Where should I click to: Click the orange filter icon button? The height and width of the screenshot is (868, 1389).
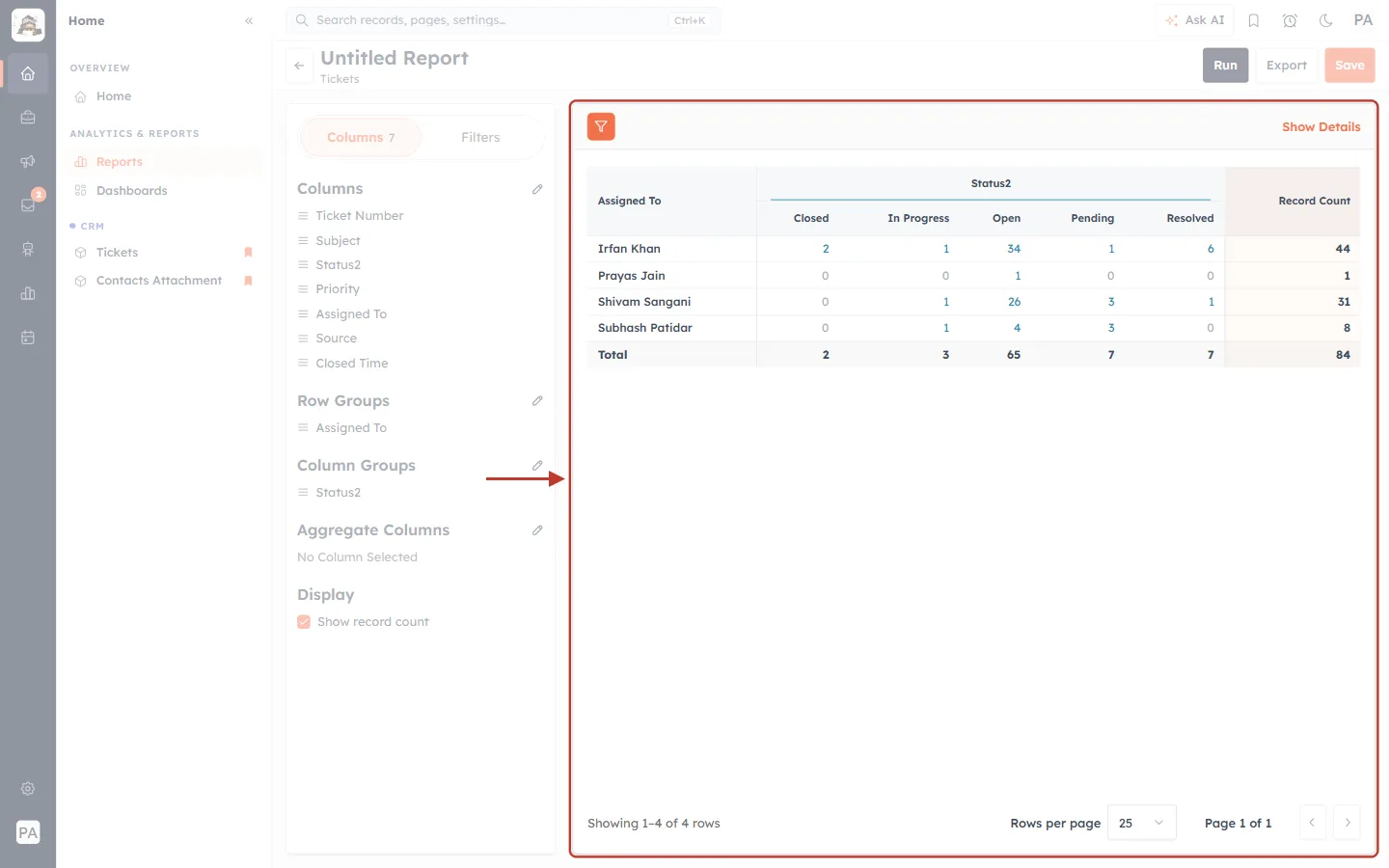pos(601,126)
